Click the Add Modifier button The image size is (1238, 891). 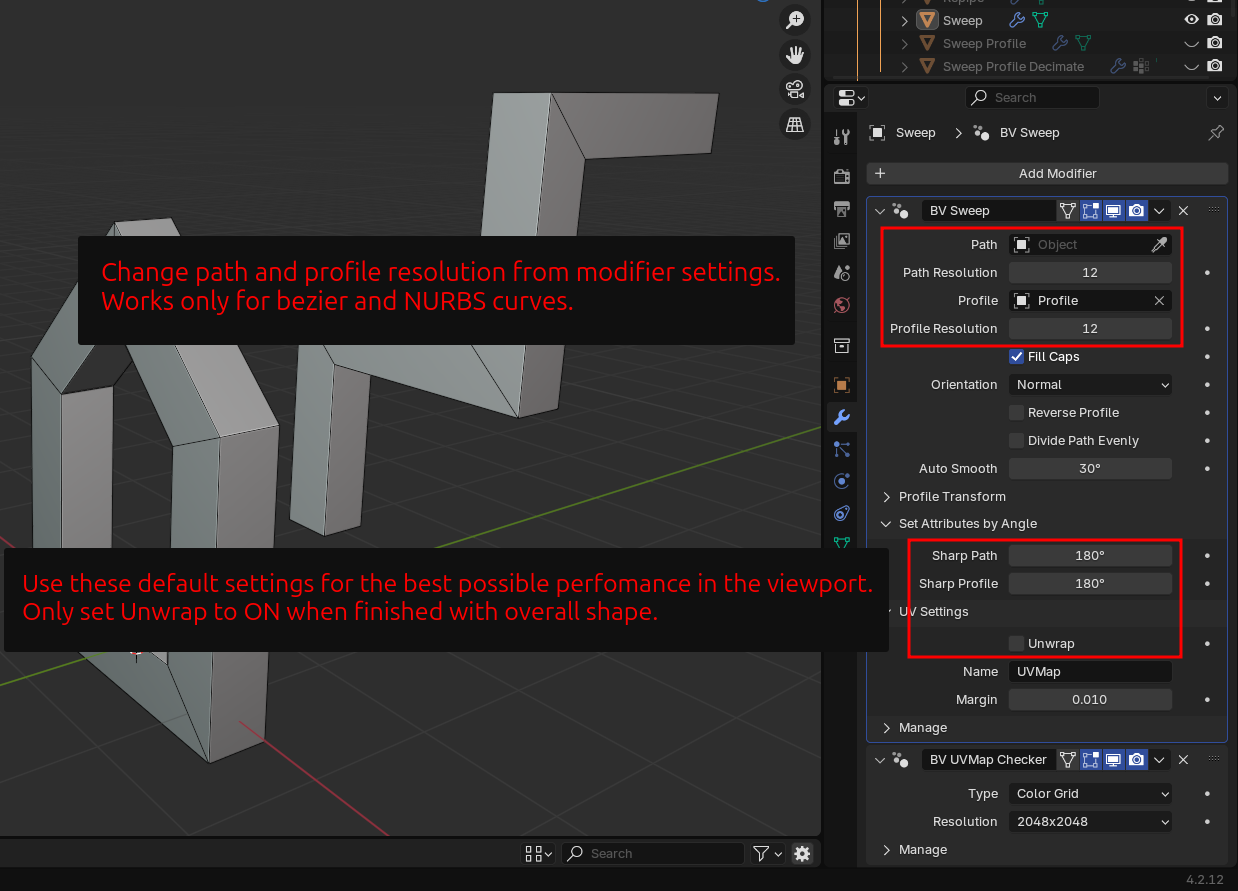click(x=1047, y=174)
